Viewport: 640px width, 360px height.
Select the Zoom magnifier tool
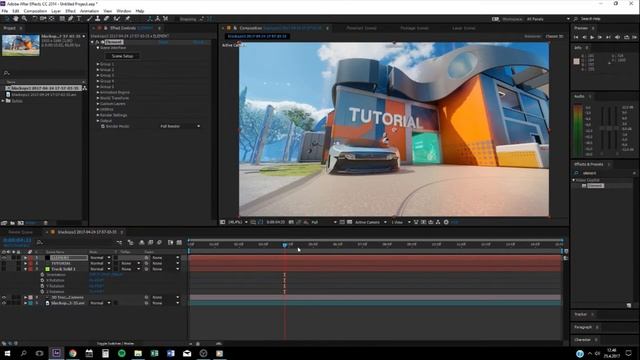click(24, 19)
